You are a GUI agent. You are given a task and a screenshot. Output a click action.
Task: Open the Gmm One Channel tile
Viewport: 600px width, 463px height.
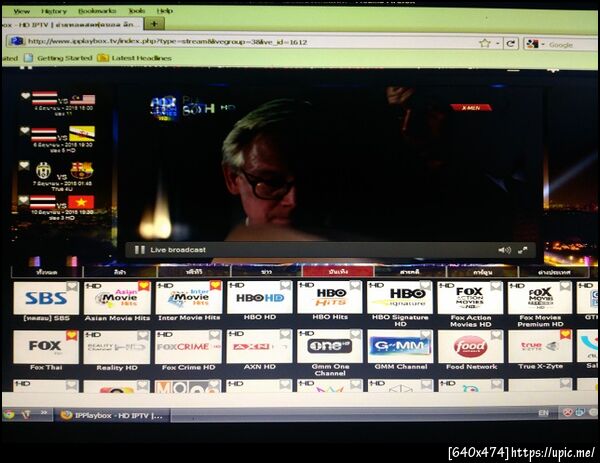pyautogui.click(x=330, y=346)
